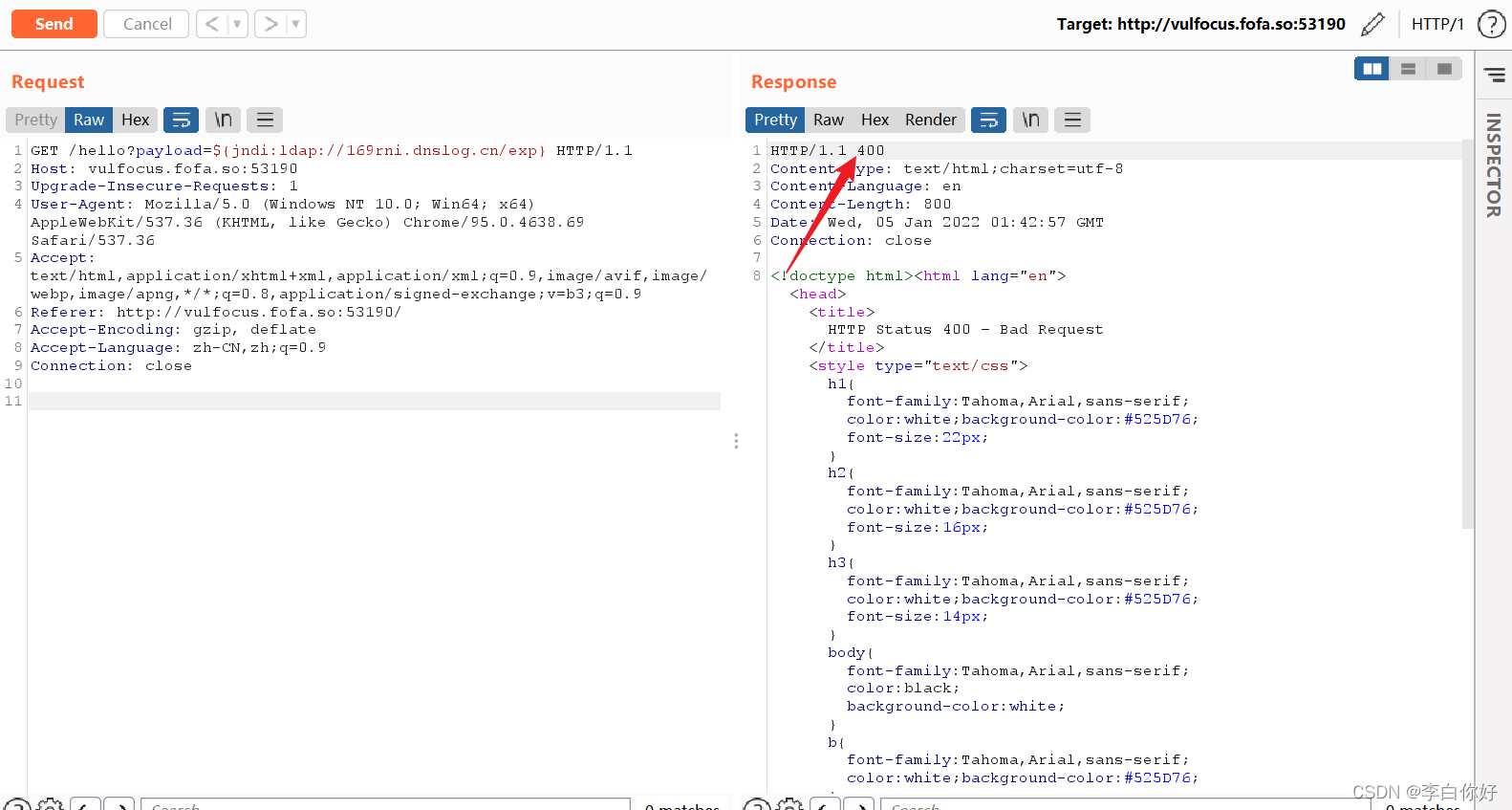The width and height of the screenshot is (1512, 810).
Task: Click the User-Agent header line
Action: pyautogui.click(x=307, y=222)
